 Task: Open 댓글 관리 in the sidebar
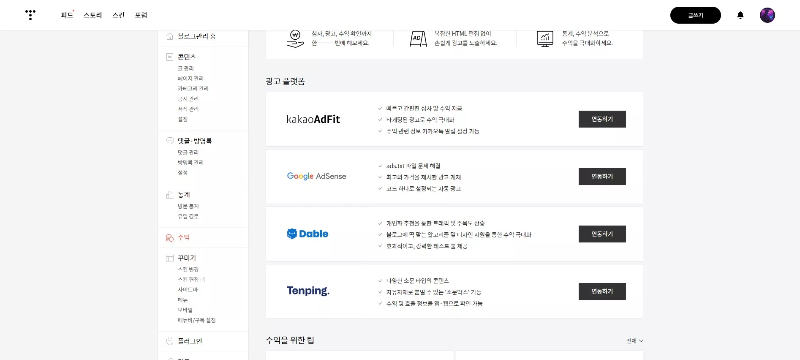pyautogui.click(x=188, y=152)
